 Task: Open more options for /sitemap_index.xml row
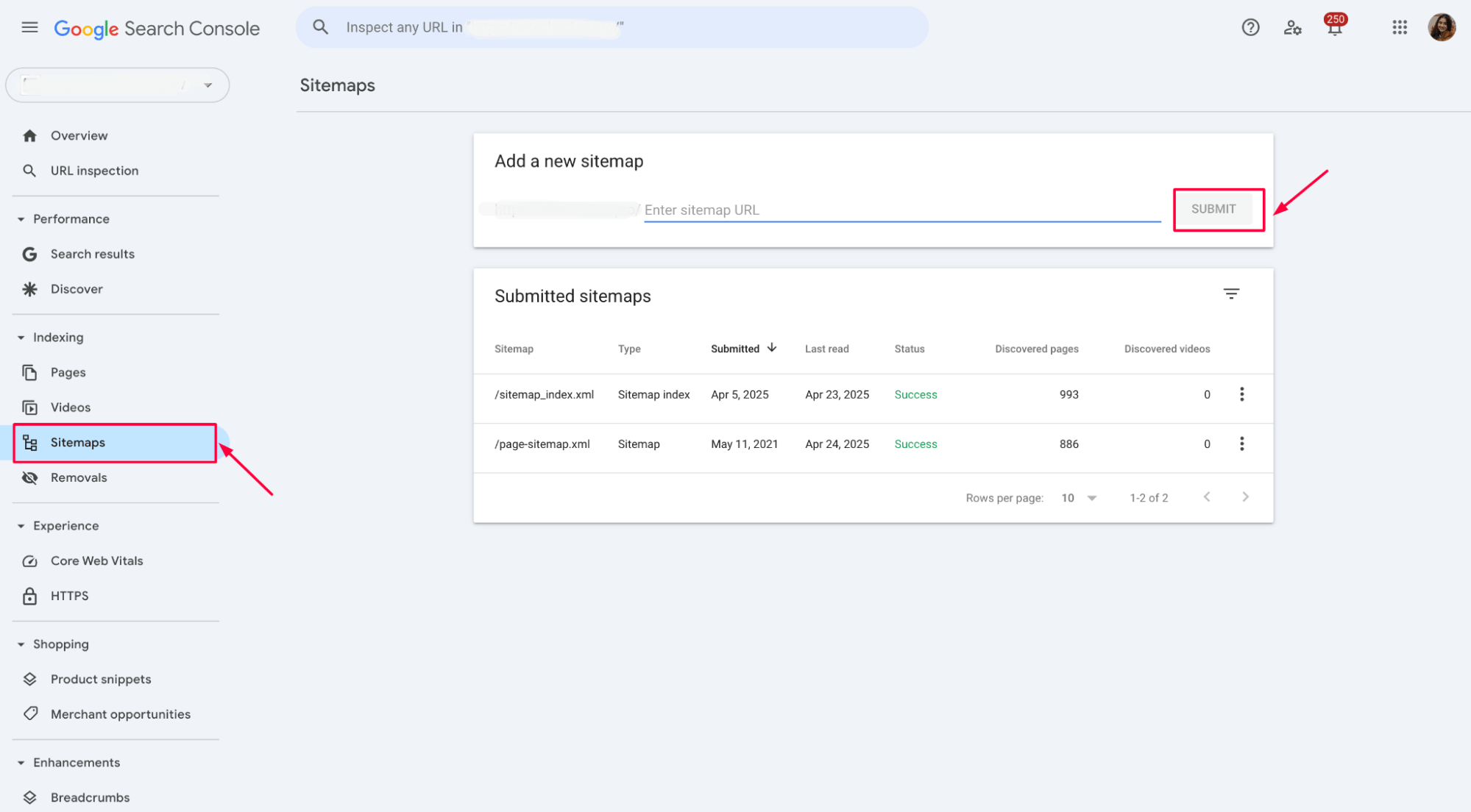pos(1241,394)
